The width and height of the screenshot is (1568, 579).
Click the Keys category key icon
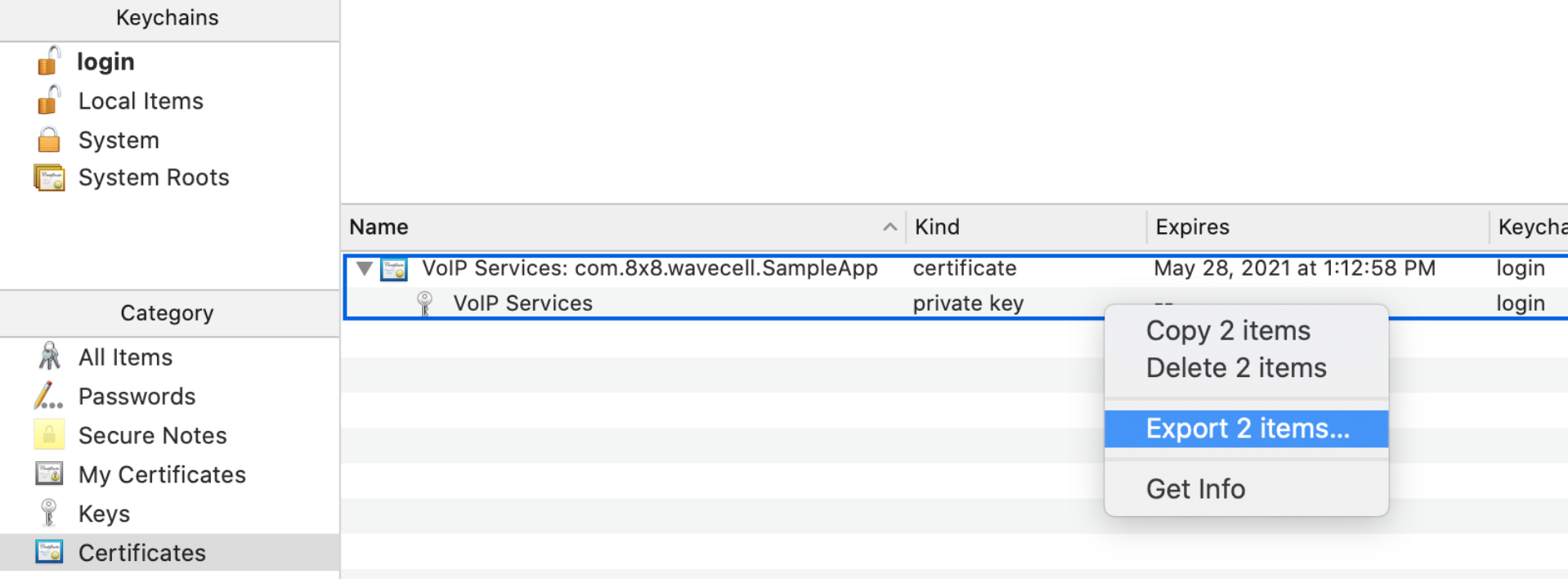(49, 513)
